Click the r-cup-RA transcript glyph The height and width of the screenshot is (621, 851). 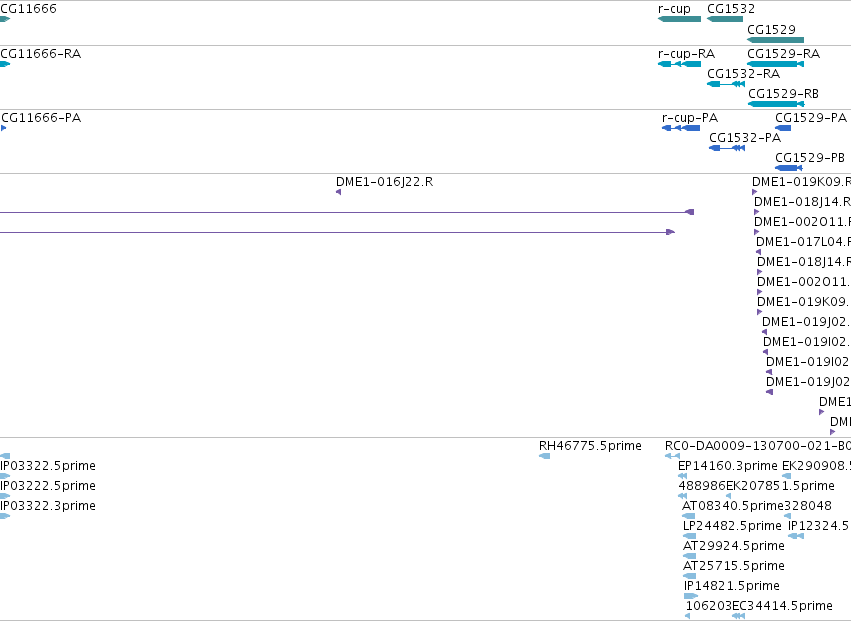coord(679,64)
